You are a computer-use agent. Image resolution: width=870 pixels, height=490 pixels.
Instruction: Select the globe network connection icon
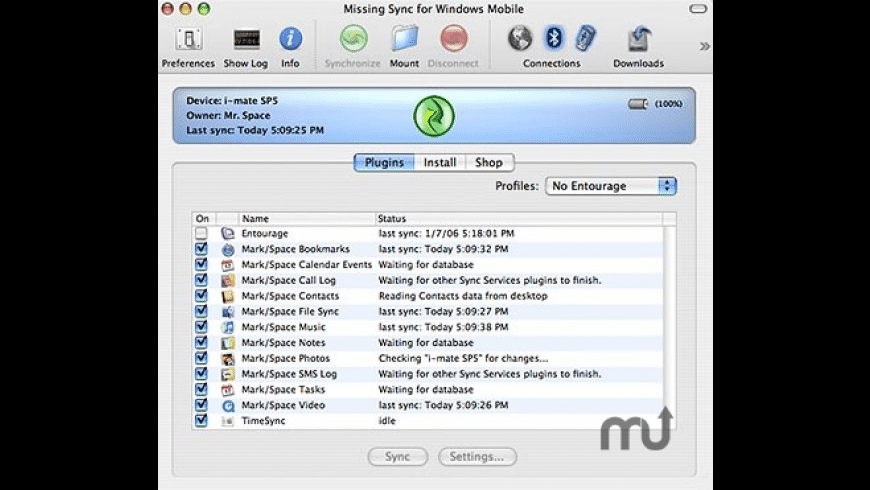tap(520, 38)
